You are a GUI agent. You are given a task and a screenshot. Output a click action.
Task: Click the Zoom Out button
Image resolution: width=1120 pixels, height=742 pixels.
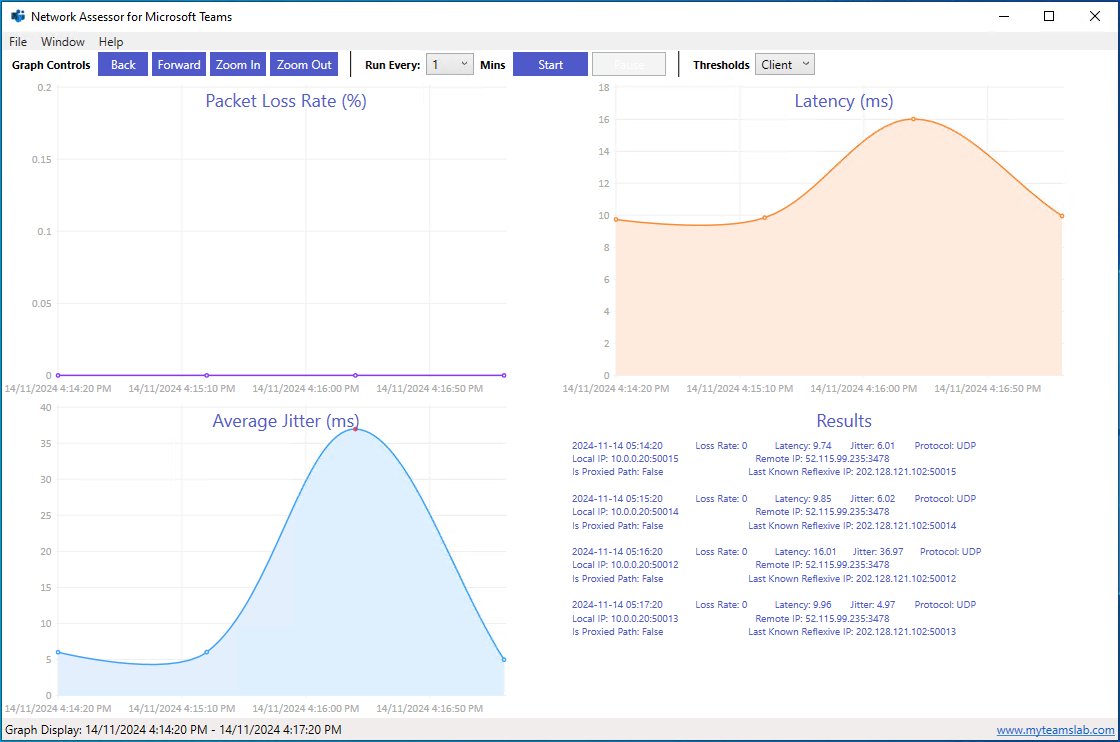(304, 64)
